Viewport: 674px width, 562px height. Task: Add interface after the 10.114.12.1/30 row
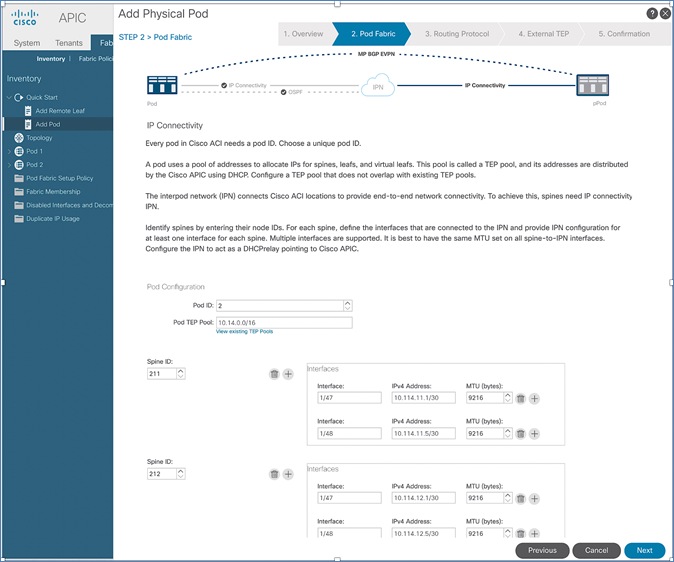(x=534, y=499)
